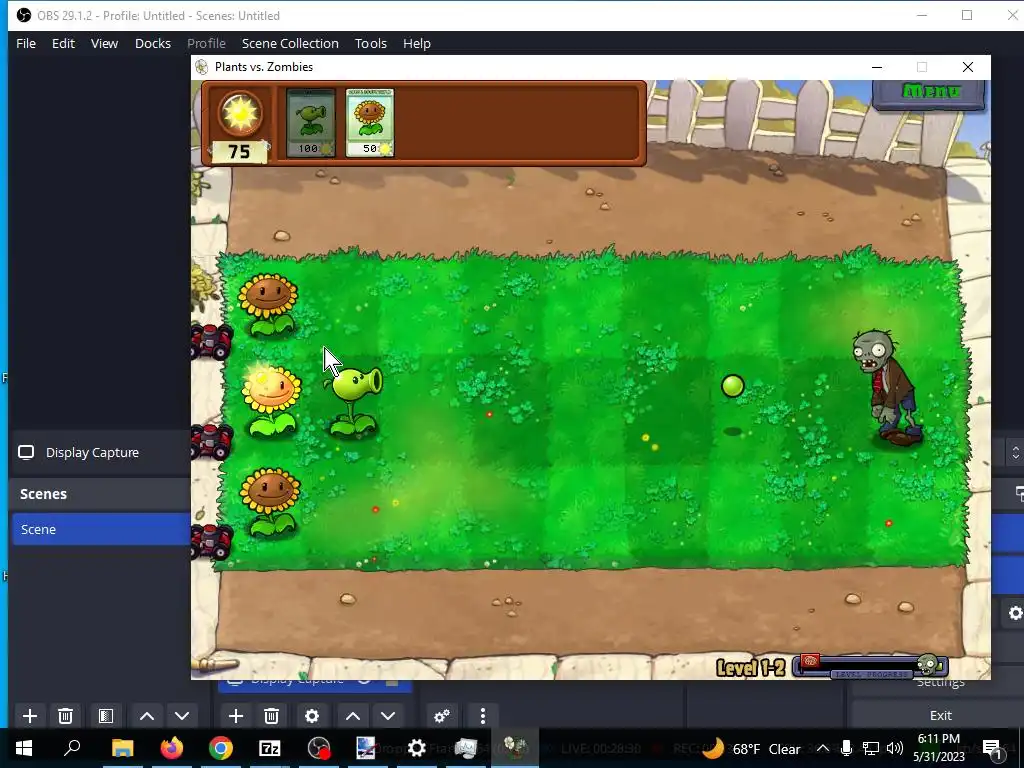Viewport: 1024px width, 768px height.
Task: Move source up with Sources toolbar arrow
Action: point(353,716)
